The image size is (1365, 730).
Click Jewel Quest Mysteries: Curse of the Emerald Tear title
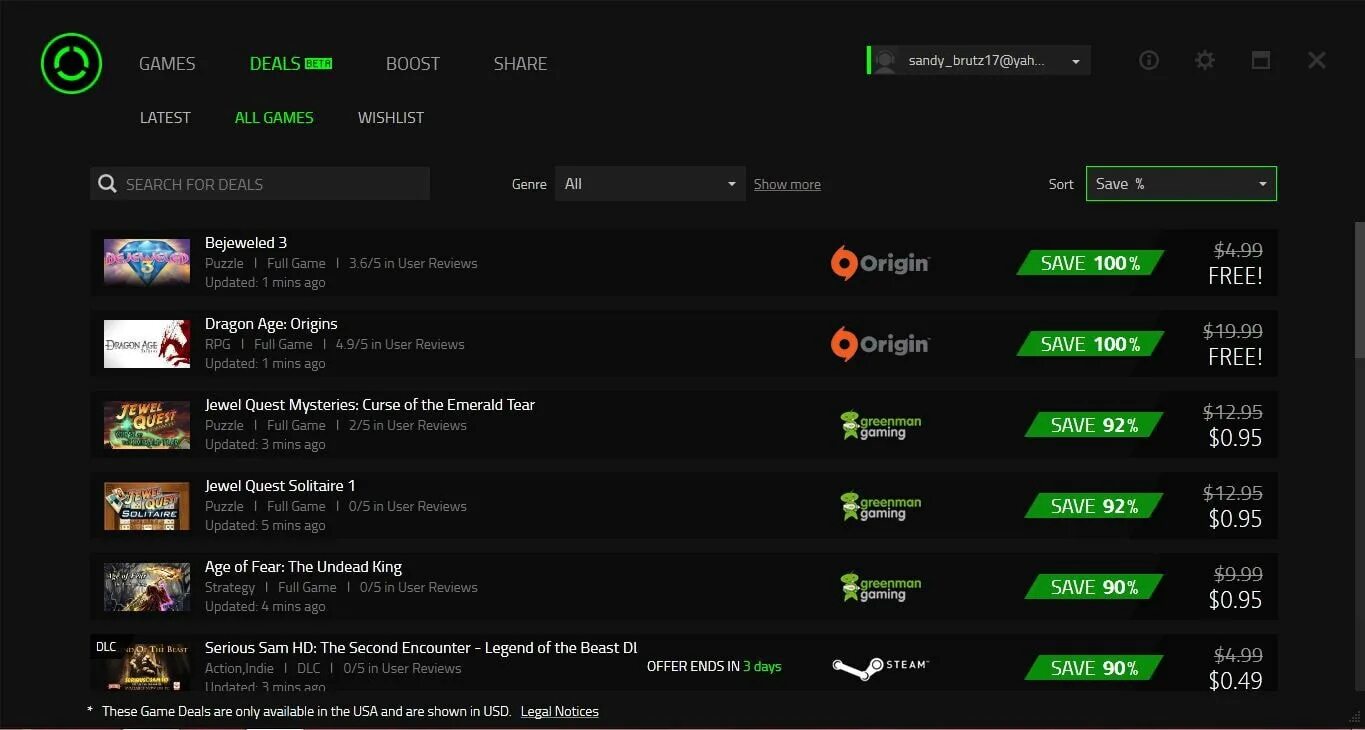(370, 405)
